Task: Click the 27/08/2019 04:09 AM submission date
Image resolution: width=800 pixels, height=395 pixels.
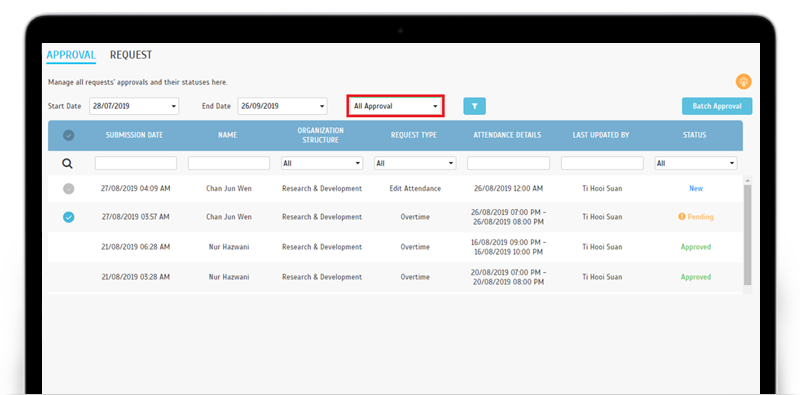Action: click(x=136, y=188)
